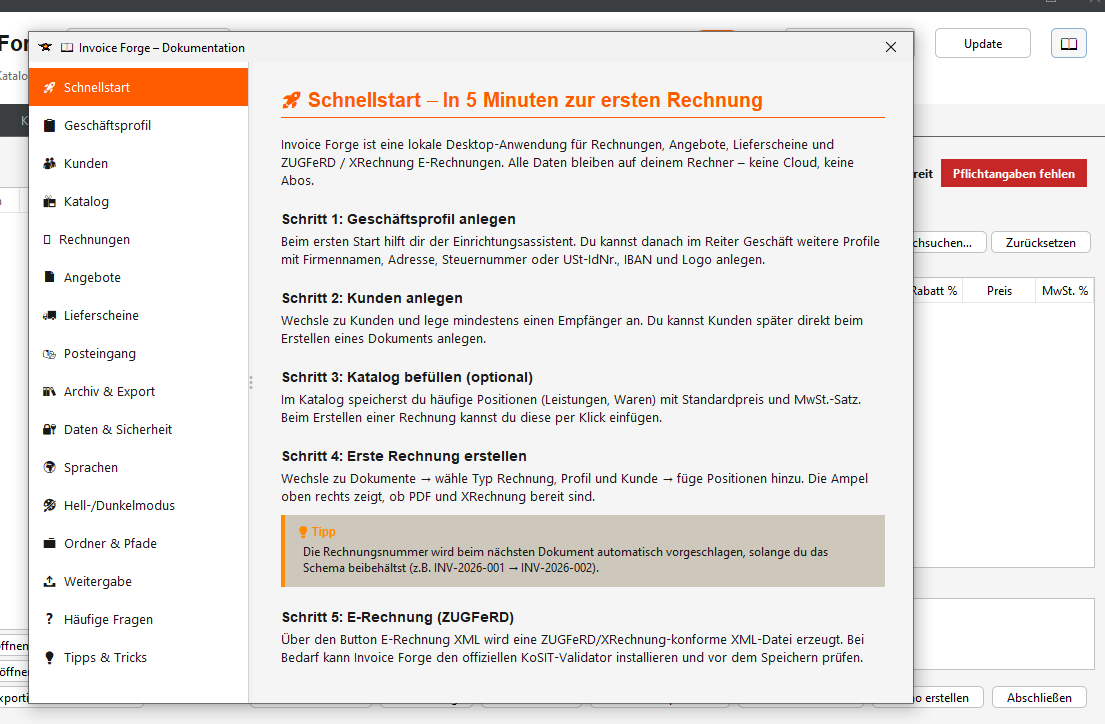Select Lieferscheine in the sidebar

(139, 316)
